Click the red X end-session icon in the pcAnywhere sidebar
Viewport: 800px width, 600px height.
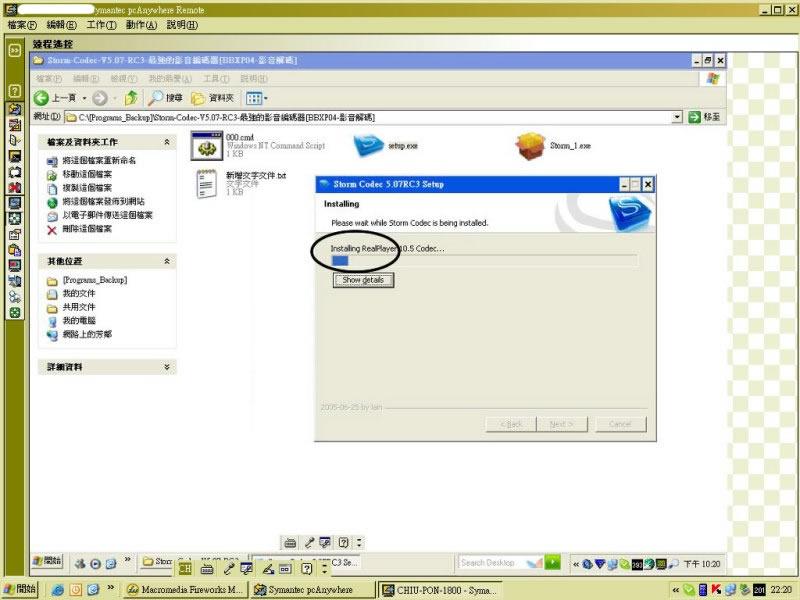[15, 188]
